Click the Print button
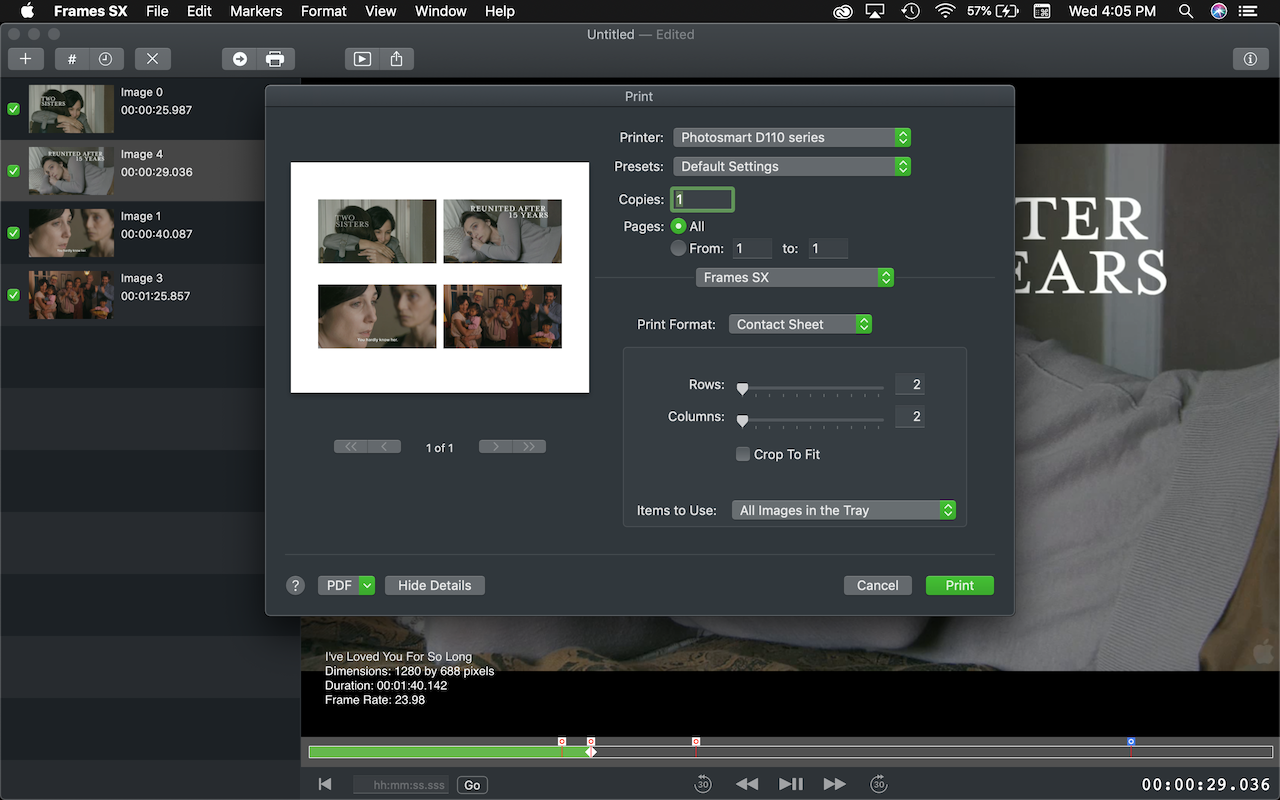 click(x=960, y=585)
